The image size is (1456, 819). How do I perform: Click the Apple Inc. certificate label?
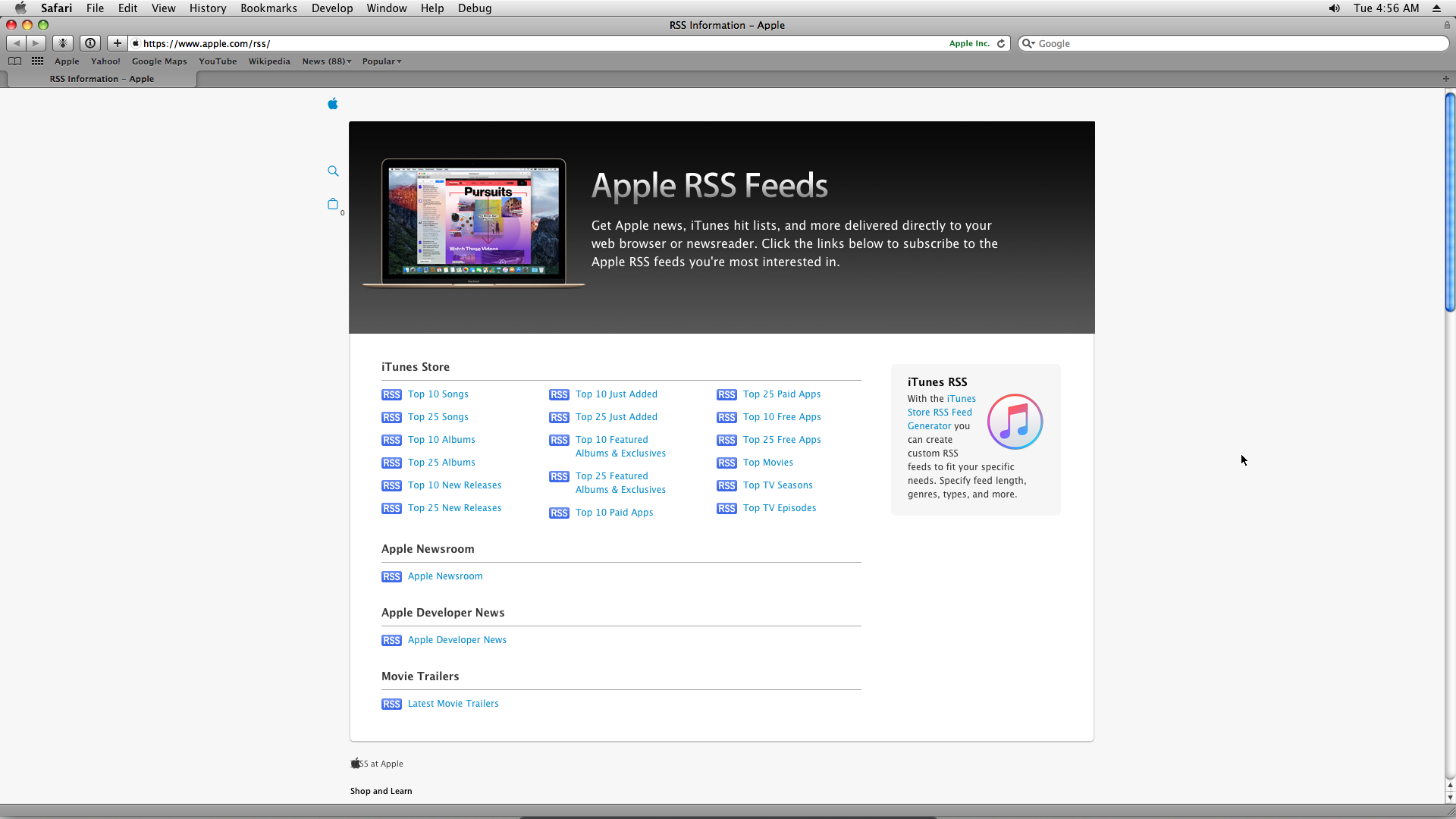pos(969,43)
